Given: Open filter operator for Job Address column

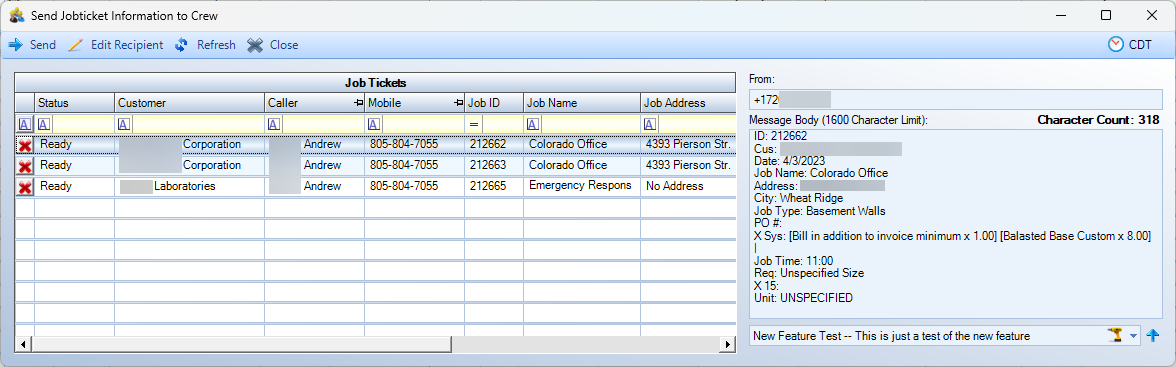Looking at the screenshot, I should (650, 124).
